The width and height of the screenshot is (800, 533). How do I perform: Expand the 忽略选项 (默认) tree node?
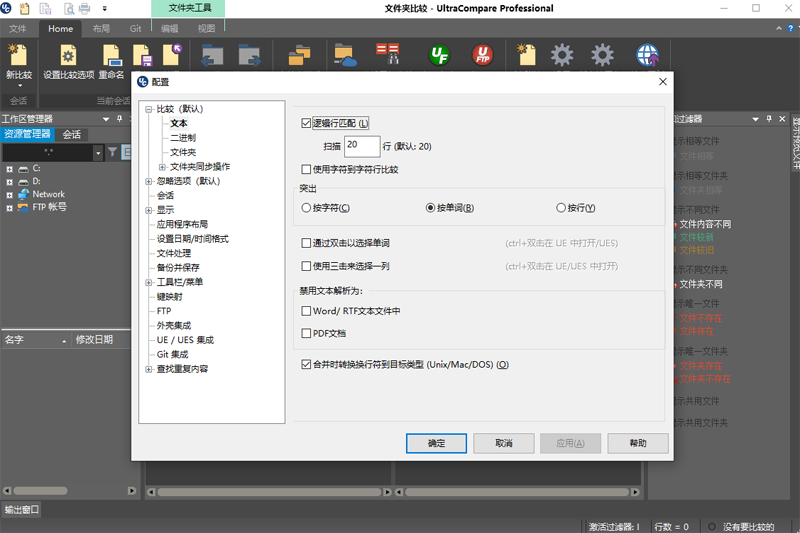[148, 181]
